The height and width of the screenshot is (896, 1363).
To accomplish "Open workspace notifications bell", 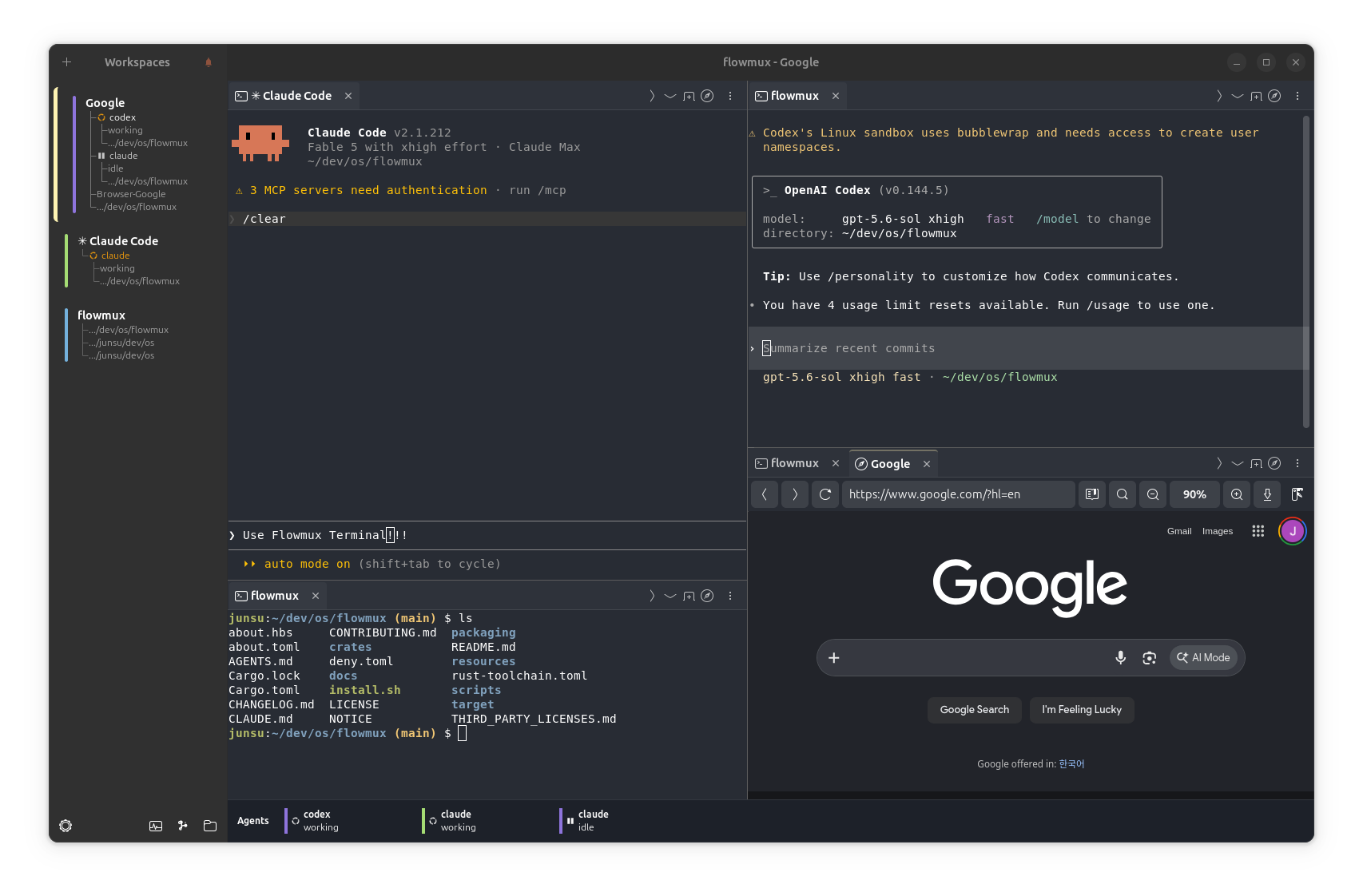I will click(x=209, y=62).
